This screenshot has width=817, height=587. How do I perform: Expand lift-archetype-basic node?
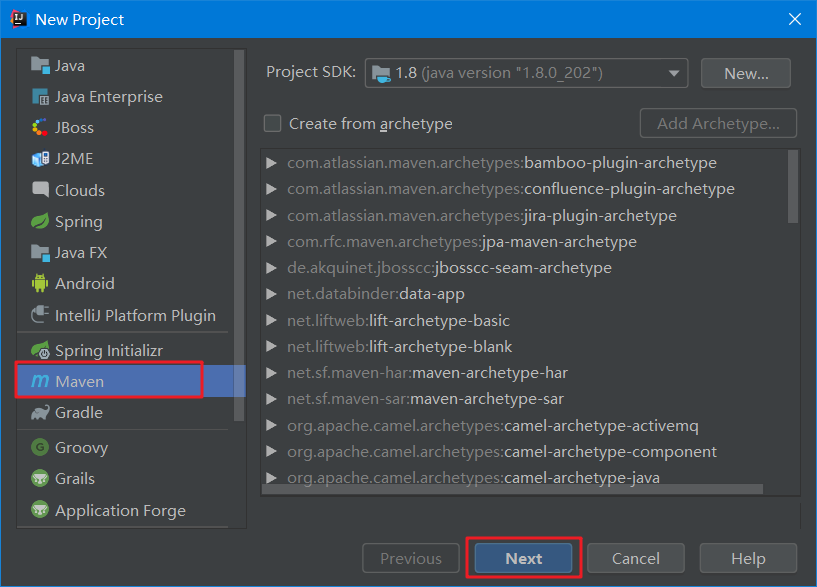pos(271,320)
